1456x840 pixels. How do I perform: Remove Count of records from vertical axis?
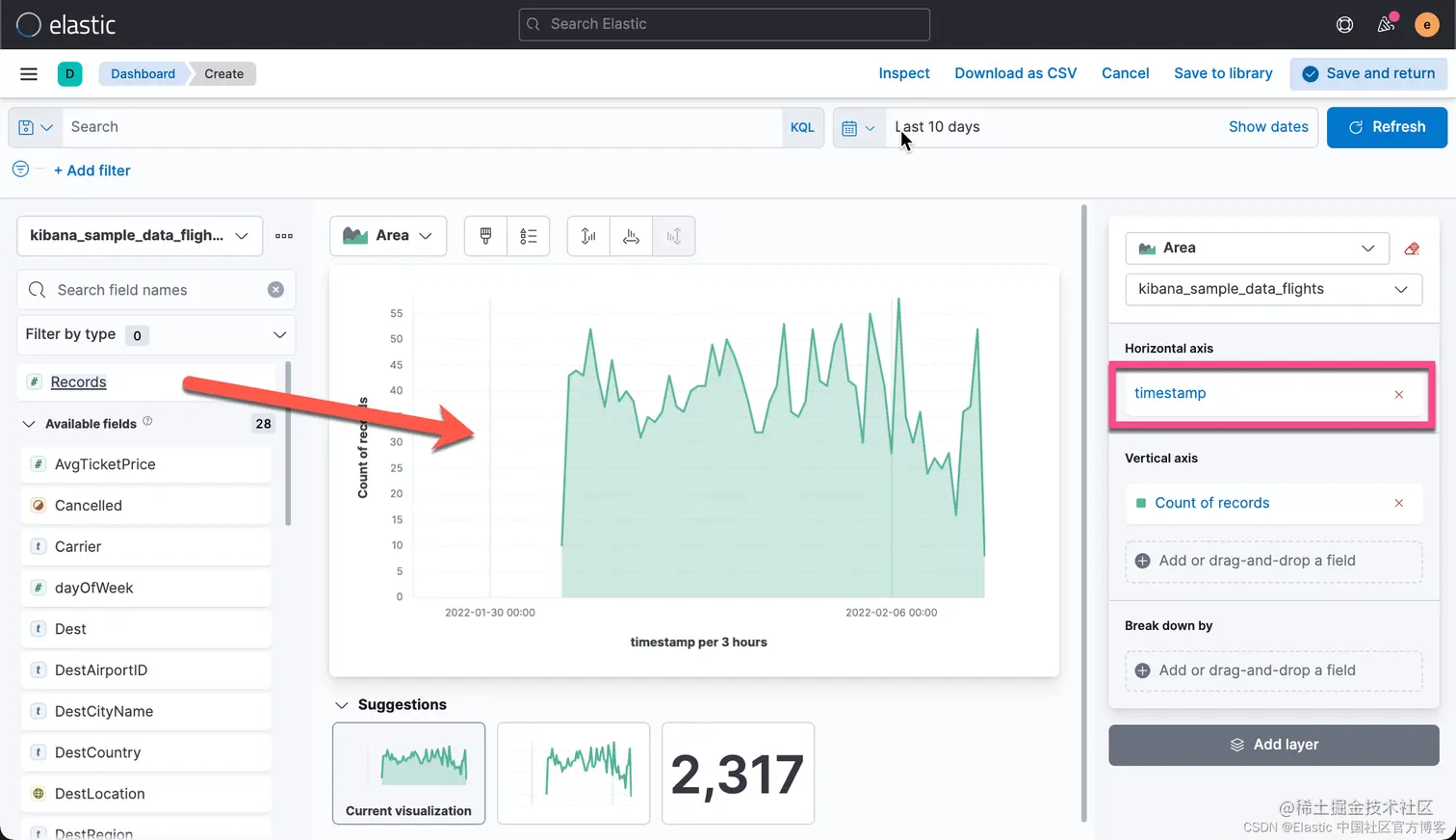pos(1399,503)
